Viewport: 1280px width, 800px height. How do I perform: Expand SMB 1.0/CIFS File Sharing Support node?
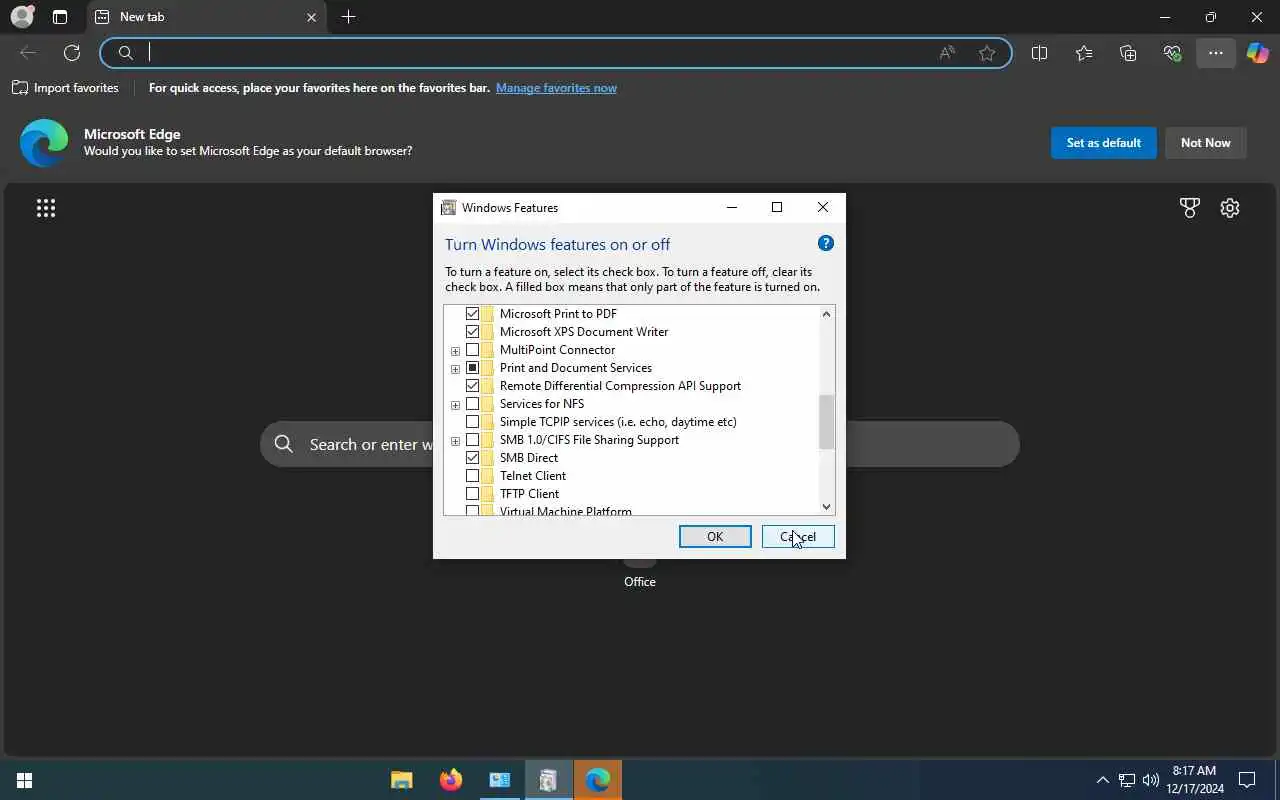pos(455,441)
